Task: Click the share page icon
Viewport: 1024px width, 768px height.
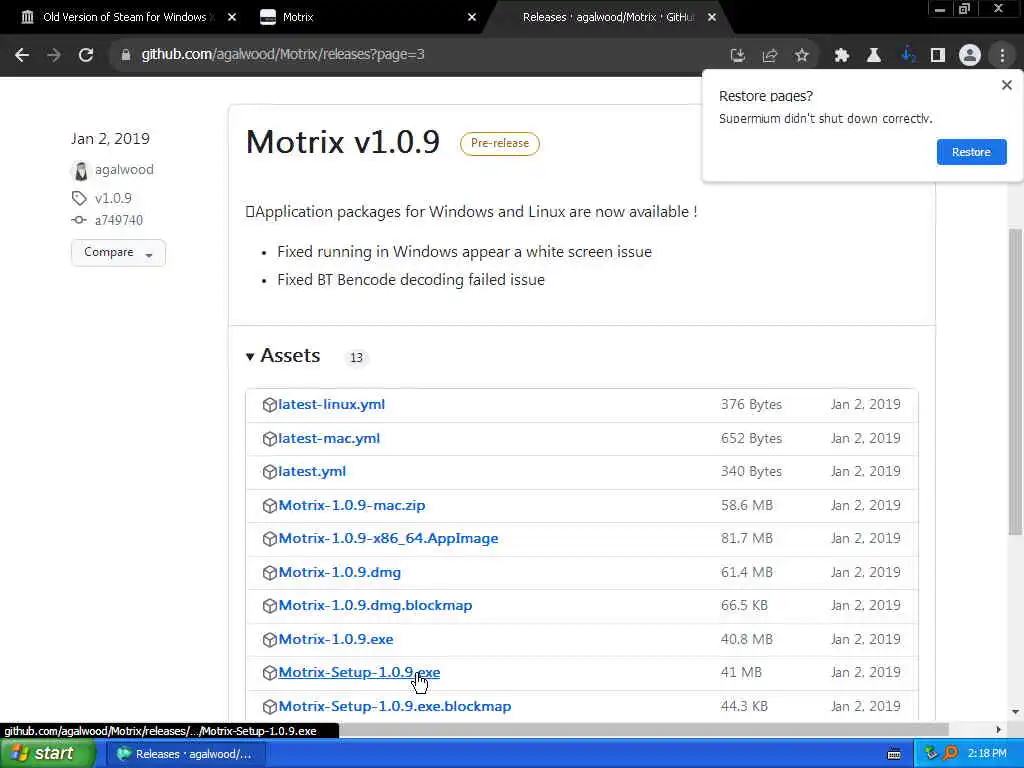Action: click(x=769, y=56)
